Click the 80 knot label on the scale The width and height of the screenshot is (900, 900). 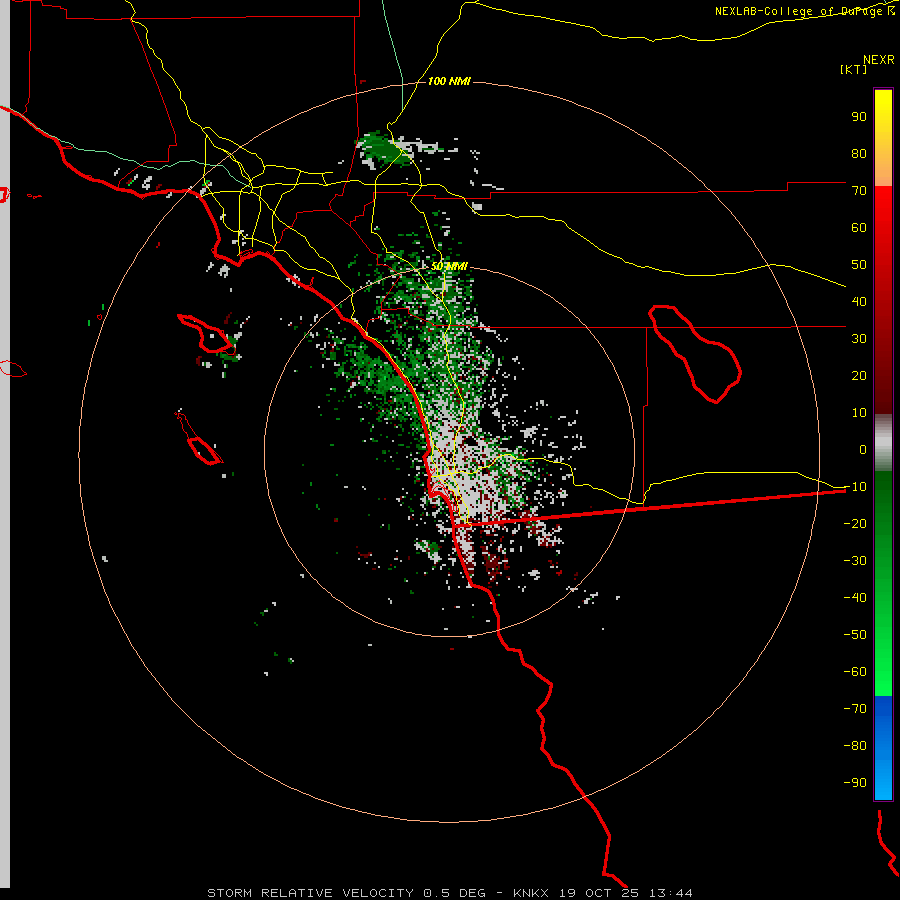pos(859,153)
